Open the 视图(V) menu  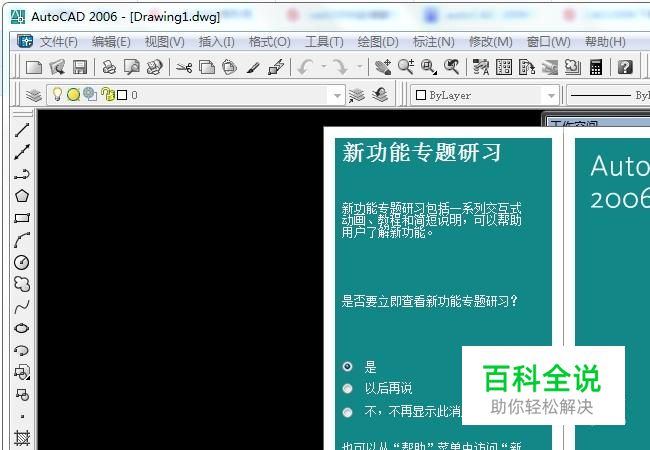coord(165,42)
